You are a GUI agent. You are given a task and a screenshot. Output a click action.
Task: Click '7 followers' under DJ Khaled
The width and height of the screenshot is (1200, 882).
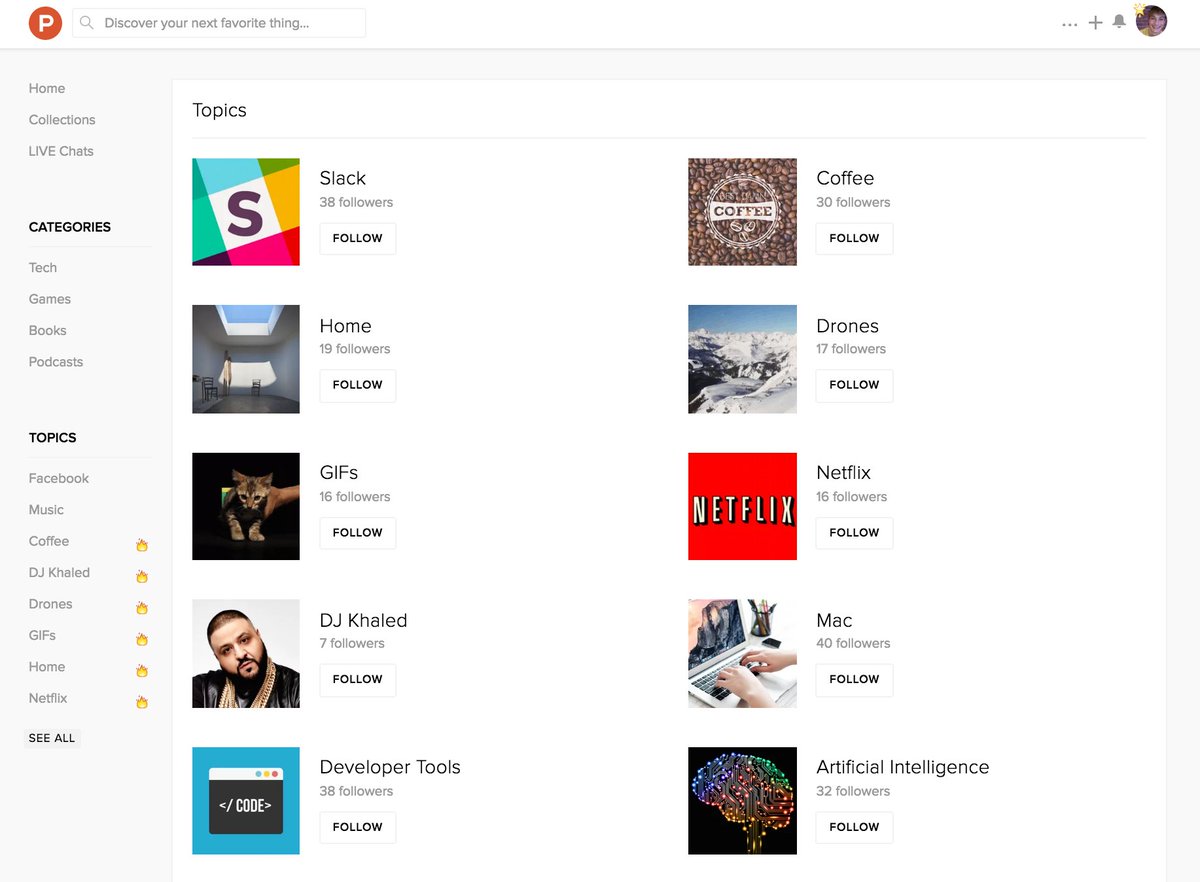[x=352, y=643]
